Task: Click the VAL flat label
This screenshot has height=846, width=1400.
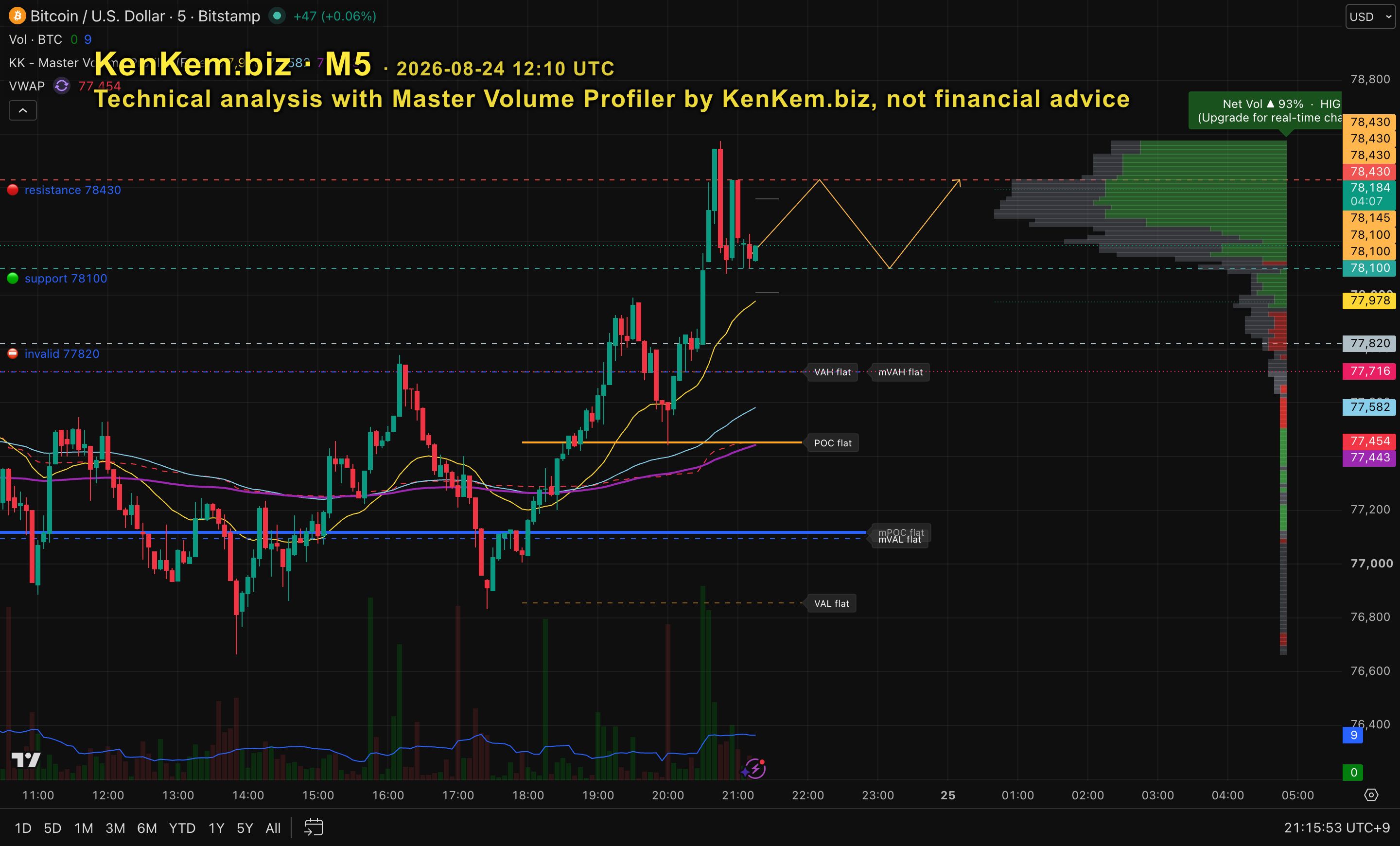Action: pyautogui.click(x=831, y=603)
